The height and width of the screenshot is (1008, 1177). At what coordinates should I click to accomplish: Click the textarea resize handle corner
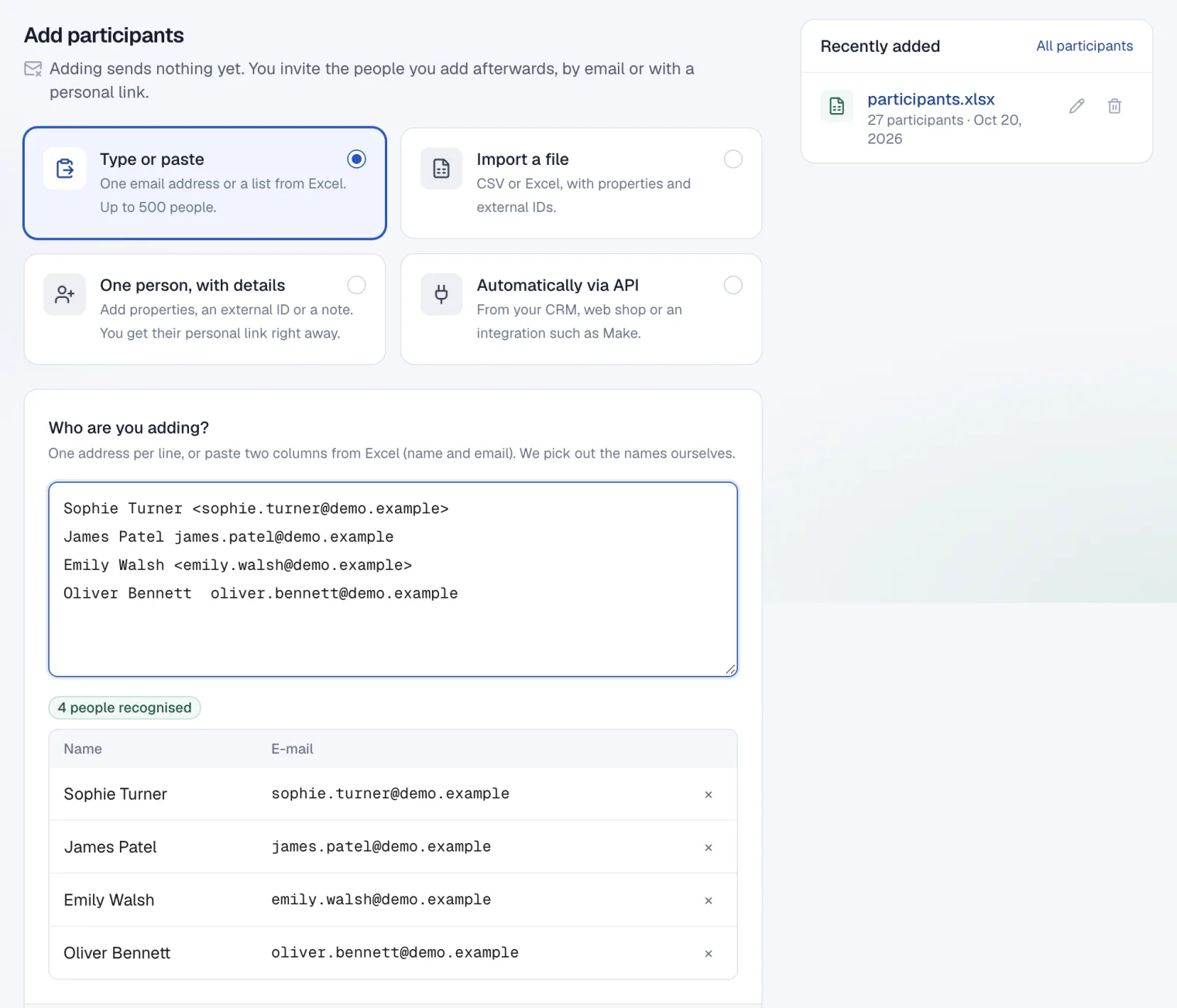730,670
